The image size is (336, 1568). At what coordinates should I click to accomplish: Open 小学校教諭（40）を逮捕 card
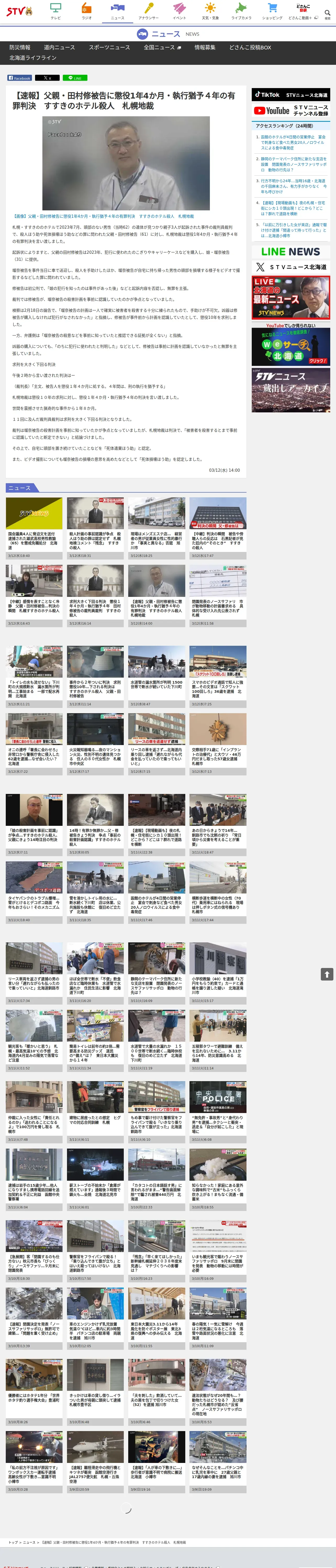click(x=218, y=973)
